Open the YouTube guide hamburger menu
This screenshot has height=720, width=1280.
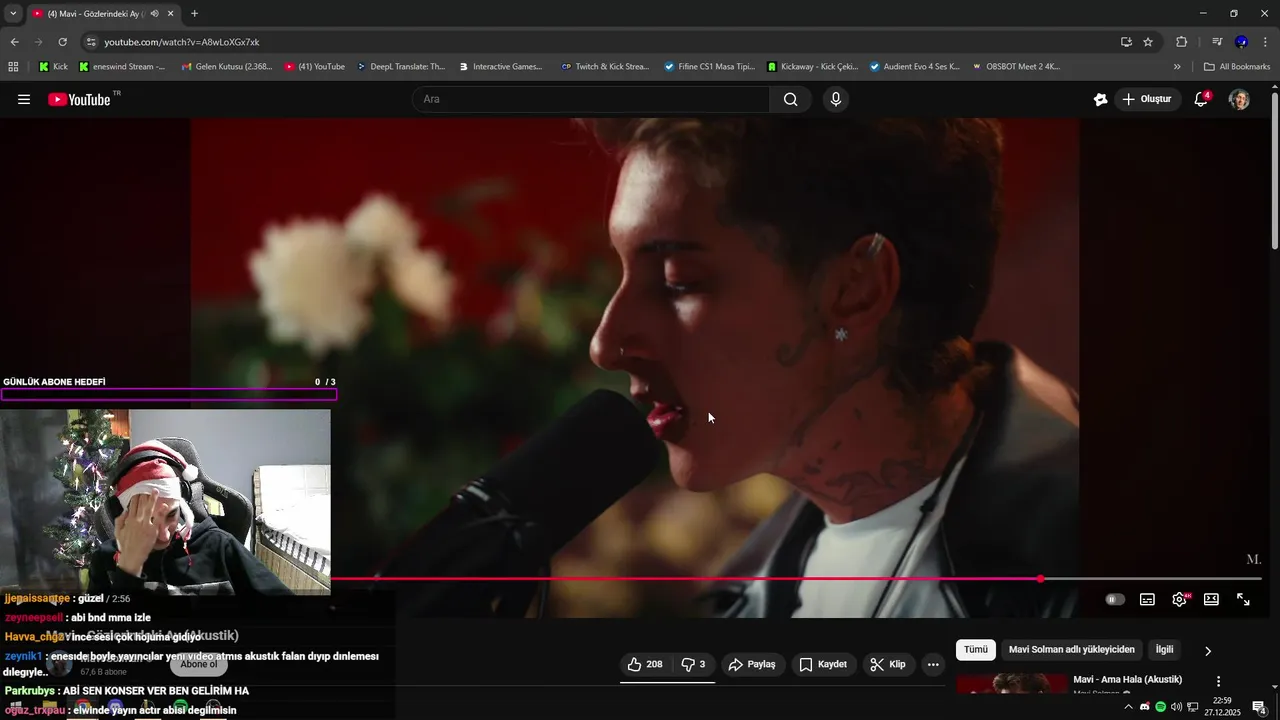24,99
